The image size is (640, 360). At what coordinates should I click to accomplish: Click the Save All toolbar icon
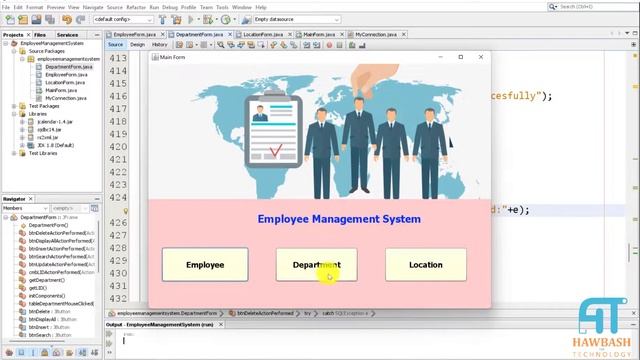click(x=50, y=19)
